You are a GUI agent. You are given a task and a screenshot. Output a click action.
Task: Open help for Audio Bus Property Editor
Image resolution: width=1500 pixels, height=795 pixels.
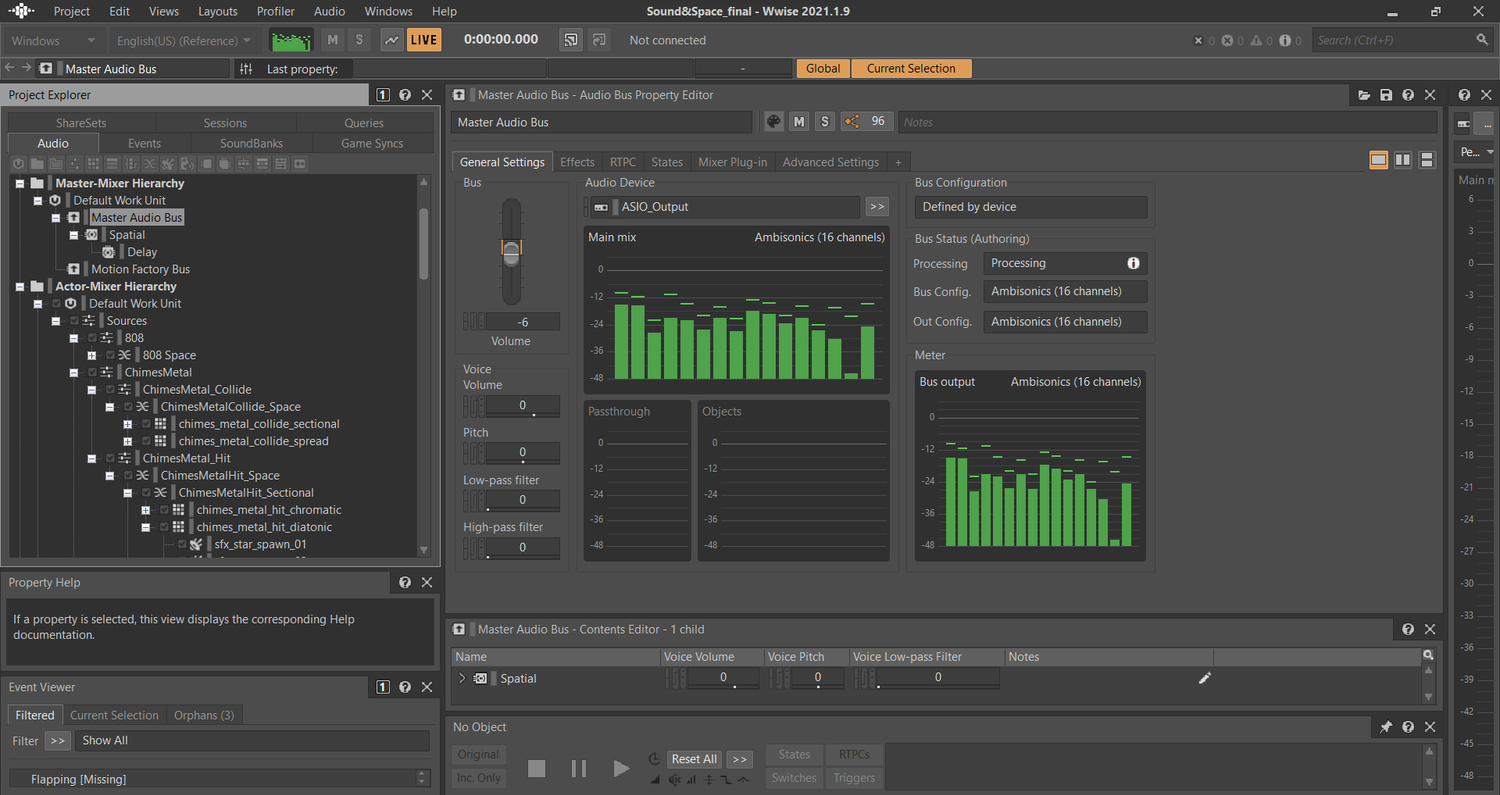pos(1408,95)
